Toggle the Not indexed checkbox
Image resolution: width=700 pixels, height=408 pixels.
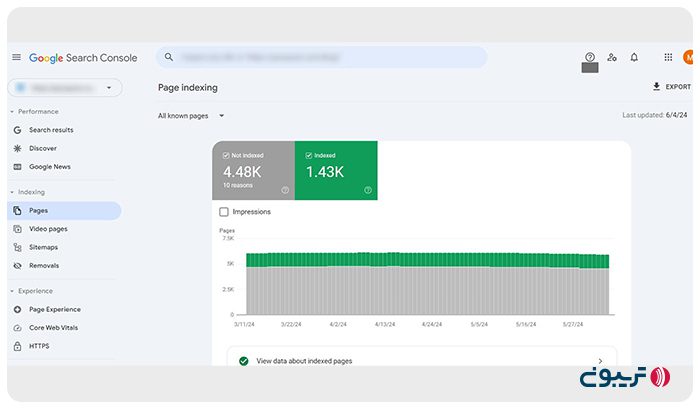point(226,155)
